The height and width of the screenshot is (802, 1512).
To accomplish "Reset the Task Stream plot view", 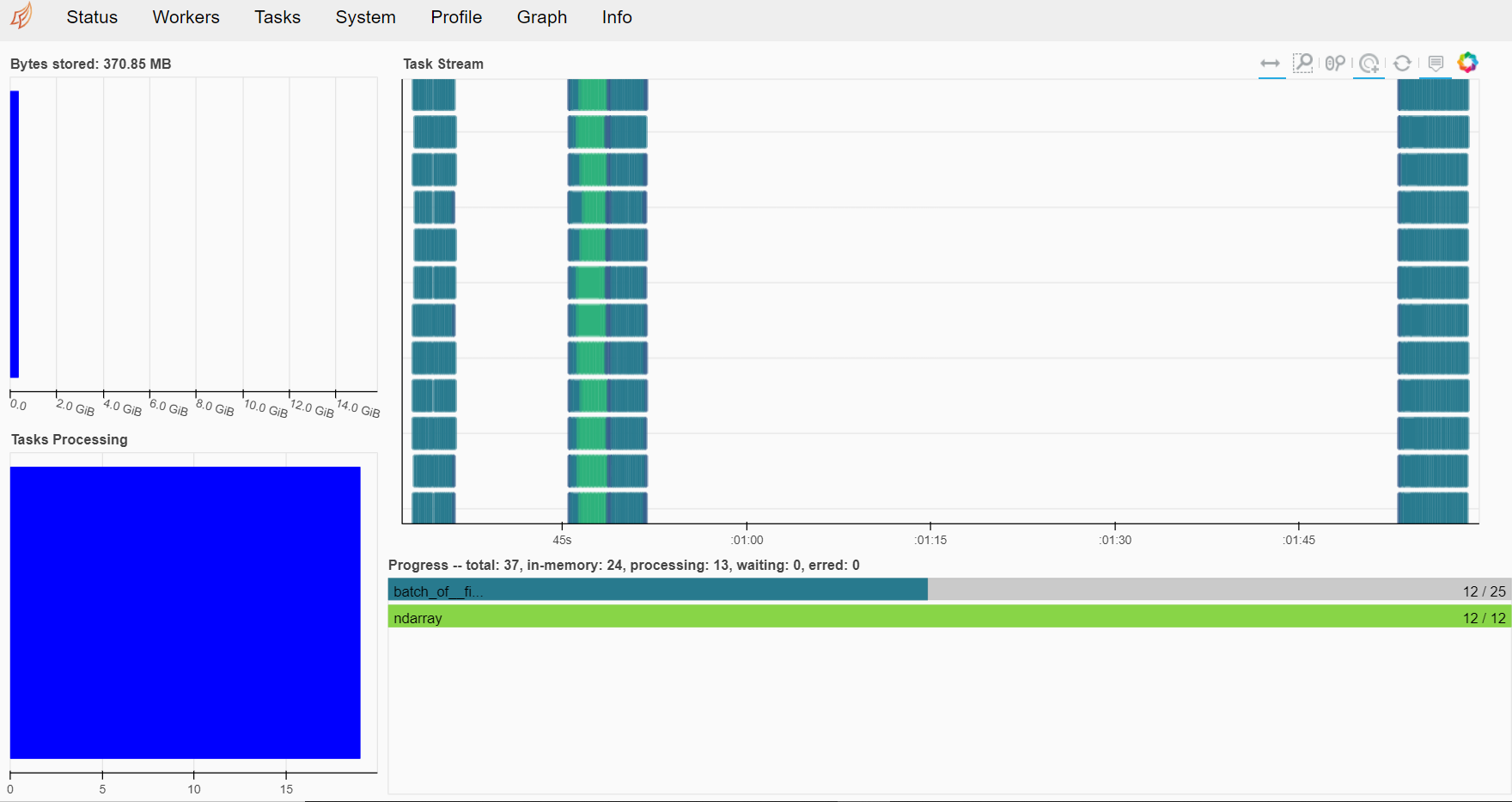I will (x=1402, y=64).
